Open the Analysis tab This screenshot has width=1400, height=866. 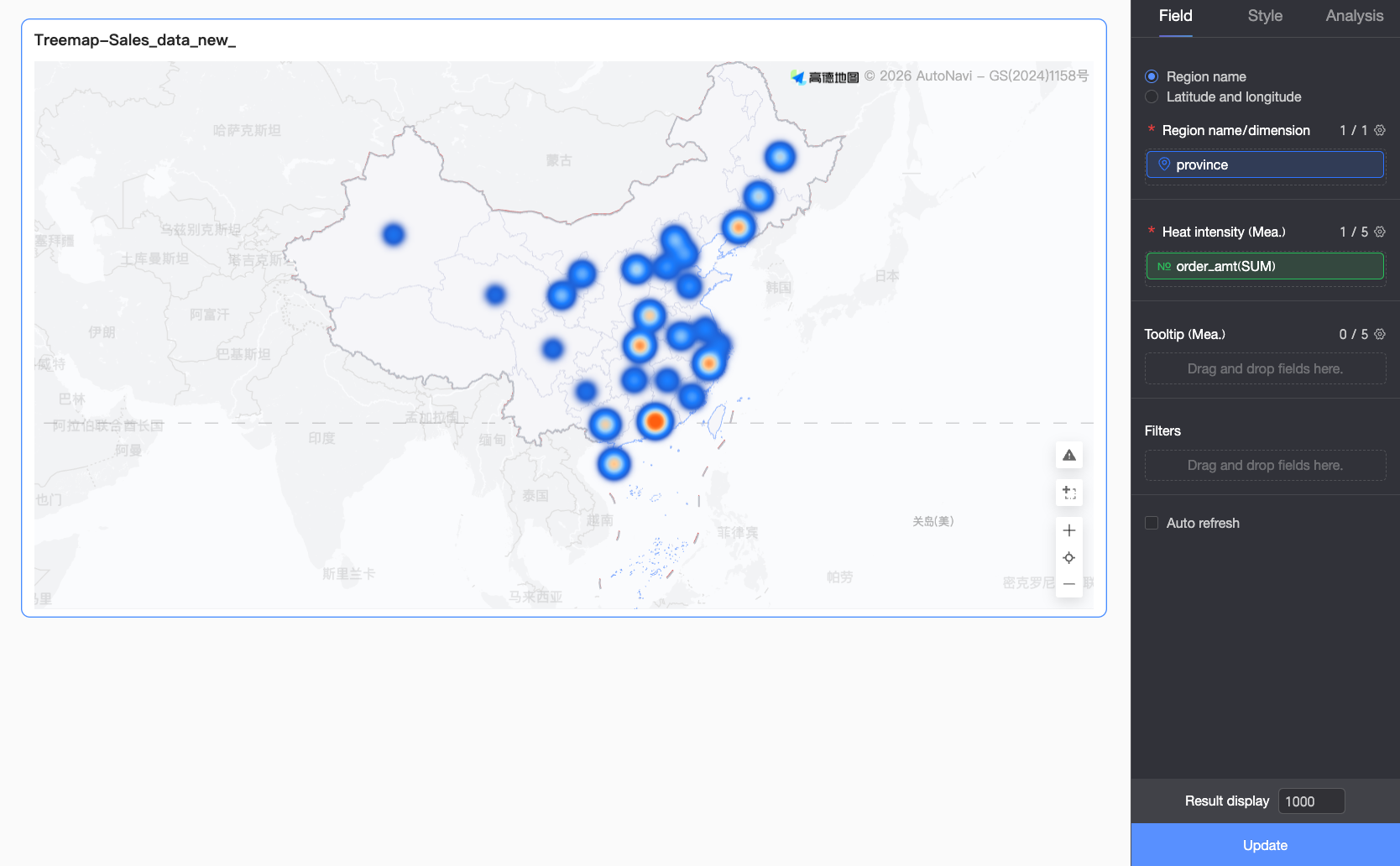coord(1354,16)
